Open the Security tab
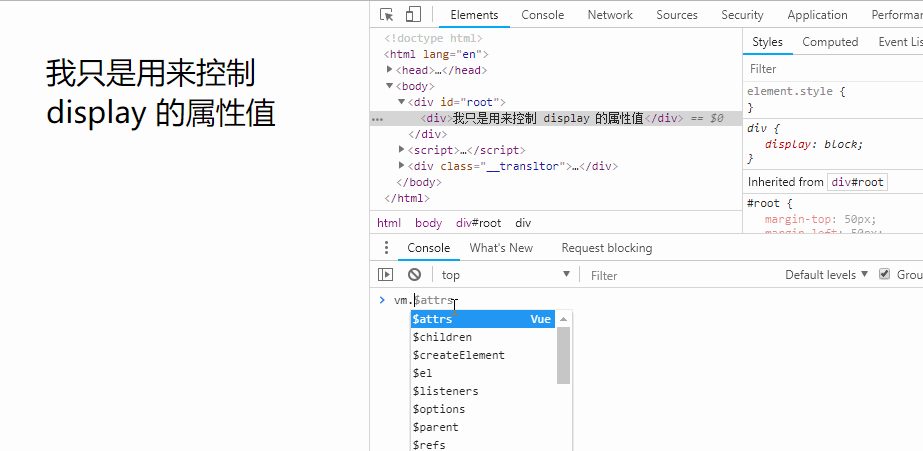The image size is (923, 451). click(x=742, y=15)
